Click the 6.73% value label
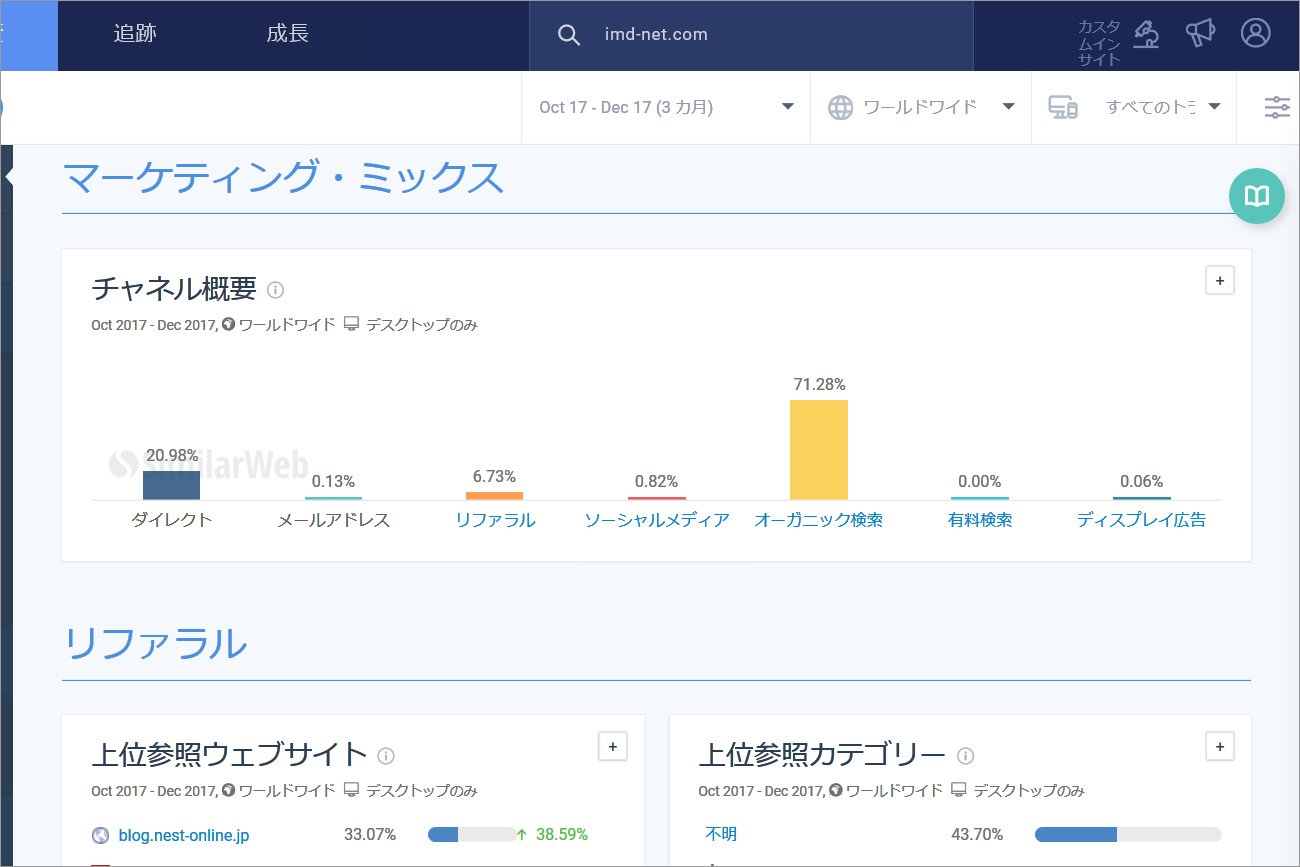Viewport: 1300px width, 867px height. click(495, 477)
